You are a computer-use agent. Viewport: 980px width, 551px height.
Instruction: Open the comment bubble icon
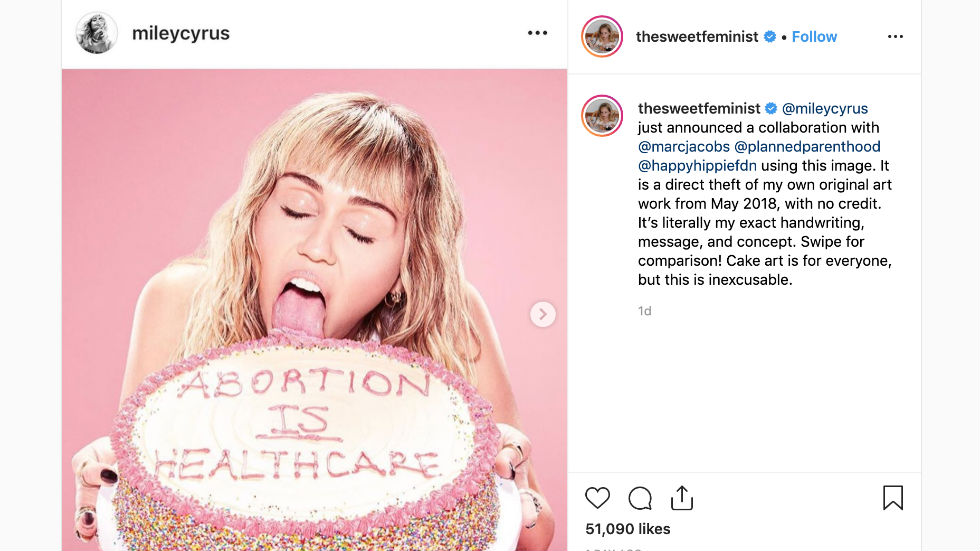(640, 498)
